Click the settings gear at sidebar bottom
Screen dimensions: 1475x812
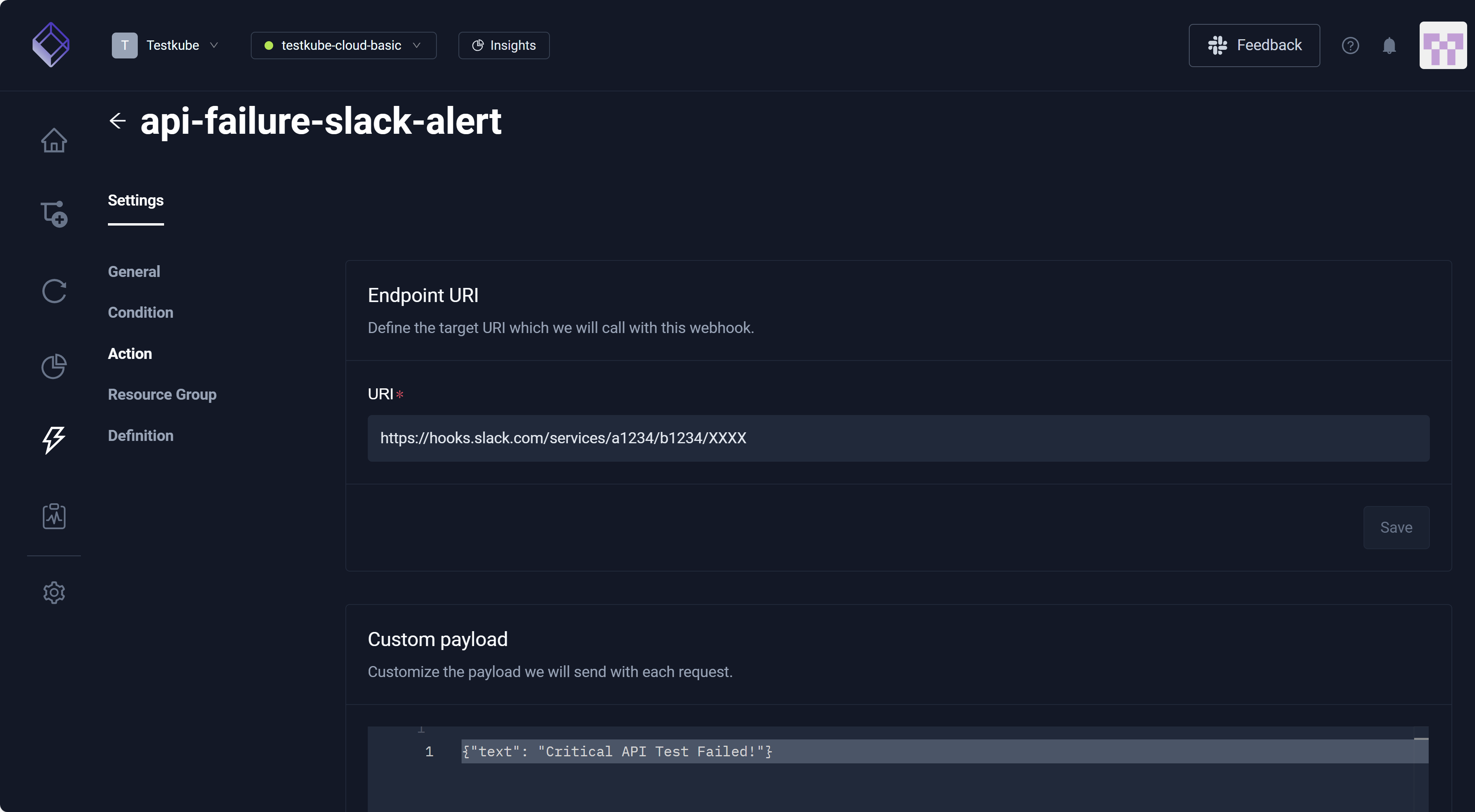pyautogui.click(x=54, y=592)
